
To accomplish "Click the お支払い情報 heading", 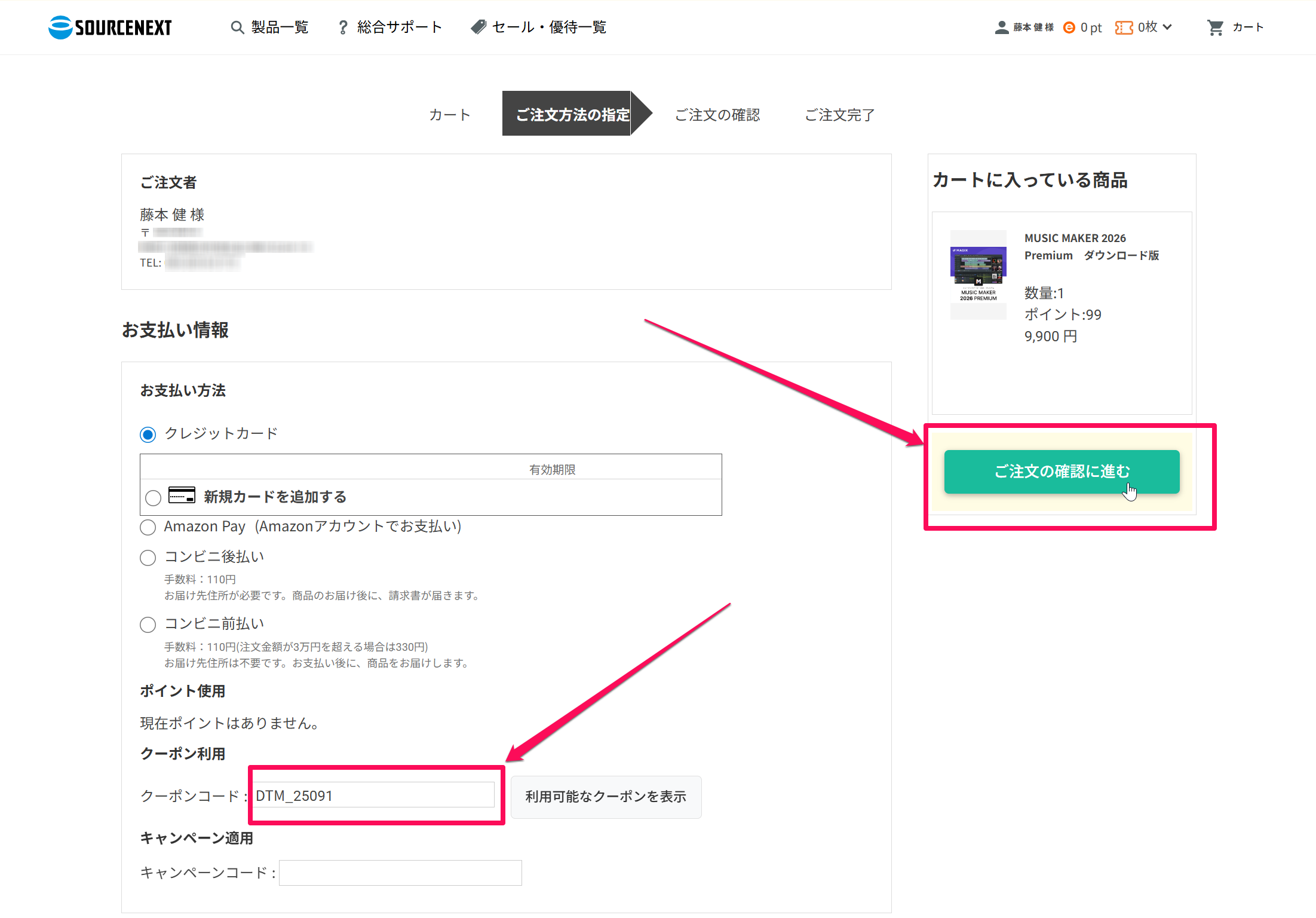I will pyautogui.click(x=175, y=330).
